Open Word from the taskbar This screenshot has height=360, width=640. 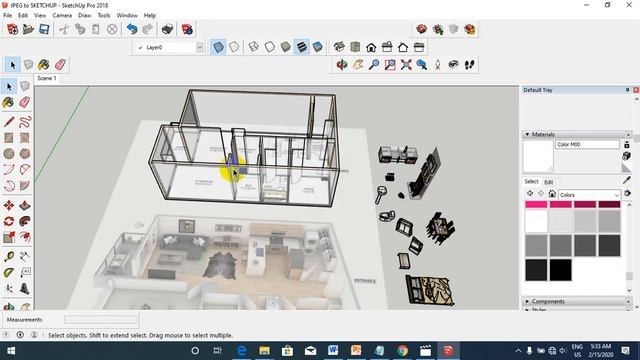[333, 351]
